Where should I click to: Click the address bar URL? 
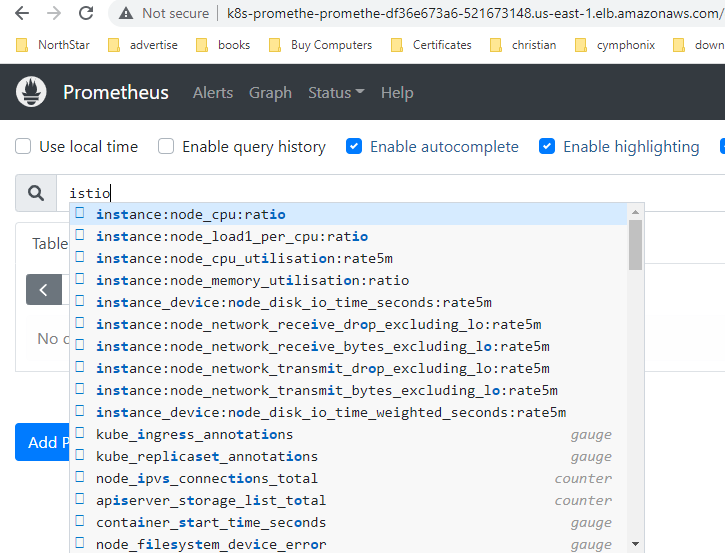point(475,13)
